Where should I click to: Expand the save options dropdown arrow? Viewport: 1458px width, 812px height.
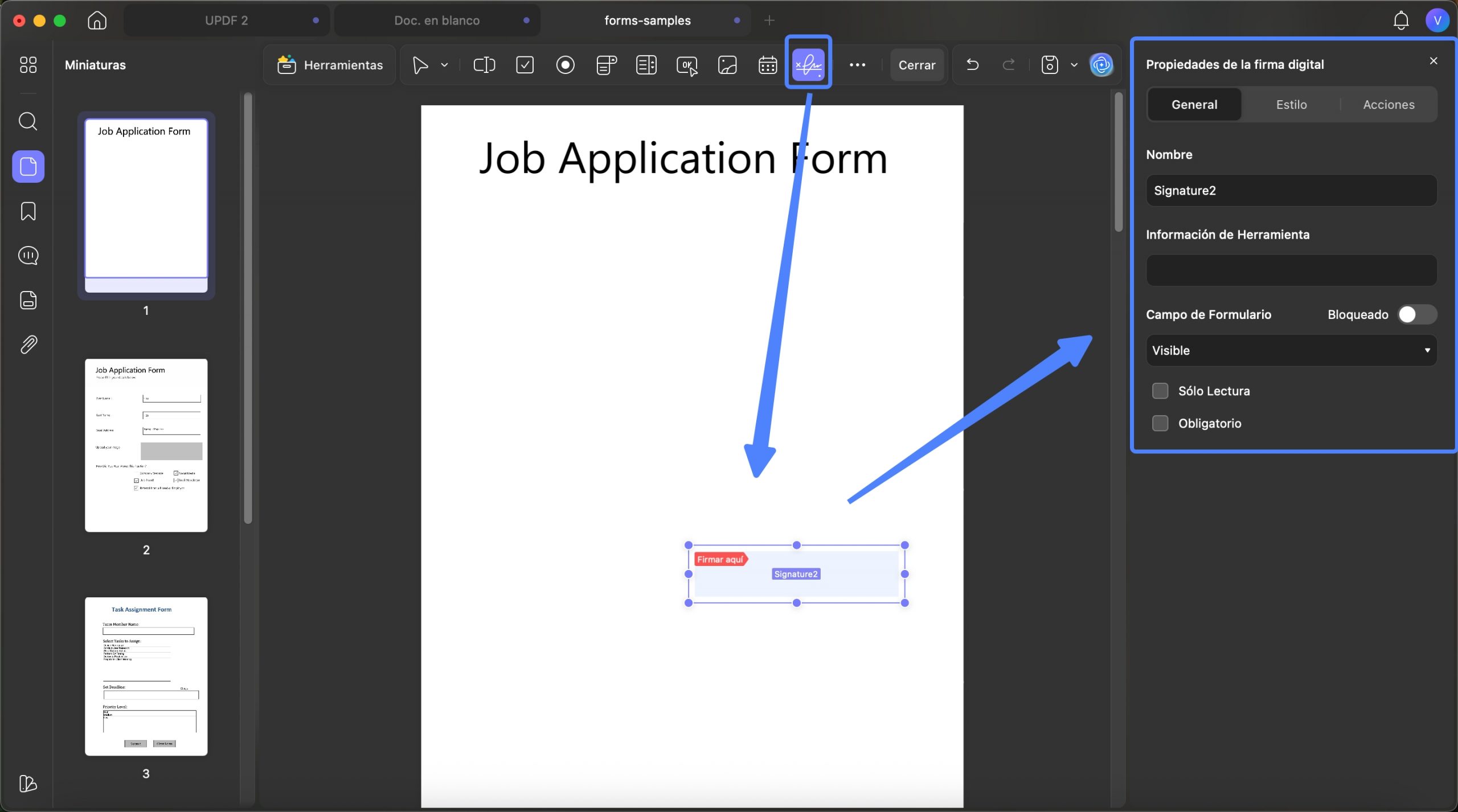1074,65
